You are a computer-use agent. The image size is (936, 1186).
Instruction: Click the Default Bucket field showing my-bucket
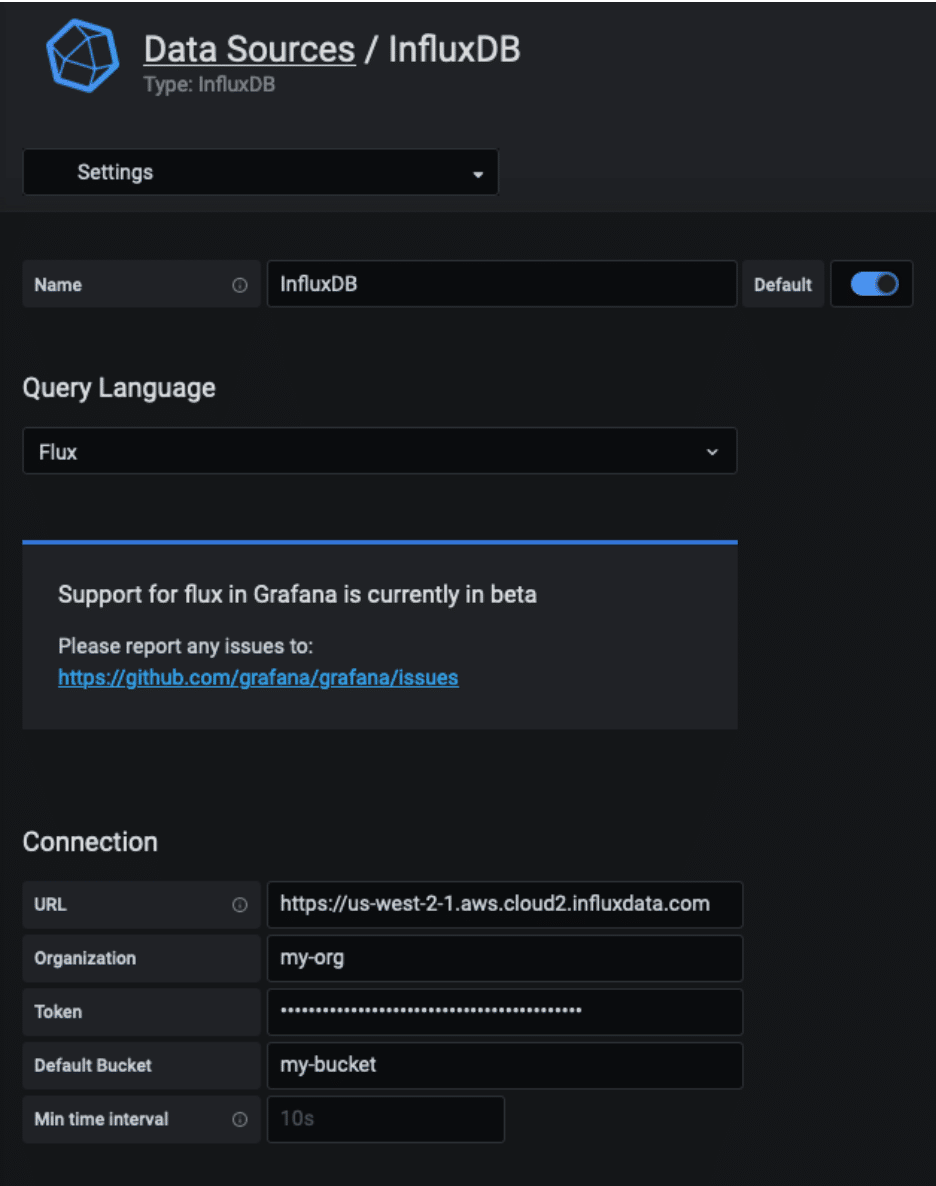[505, 1065]
